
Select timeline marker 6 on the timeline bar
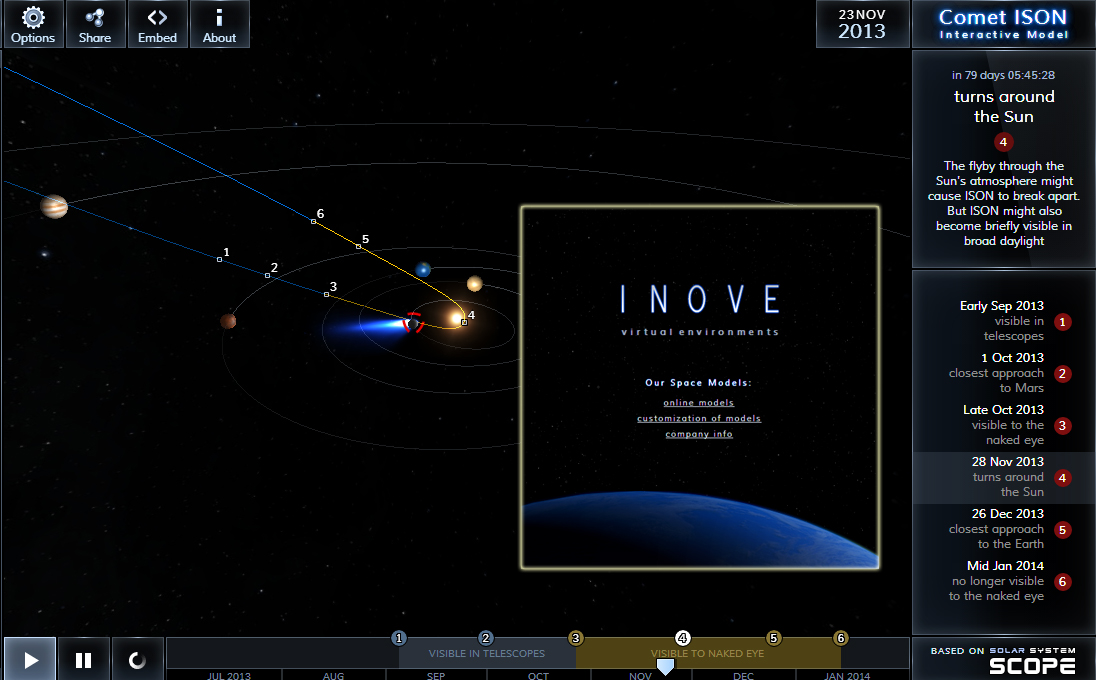[x=841, y=638]
